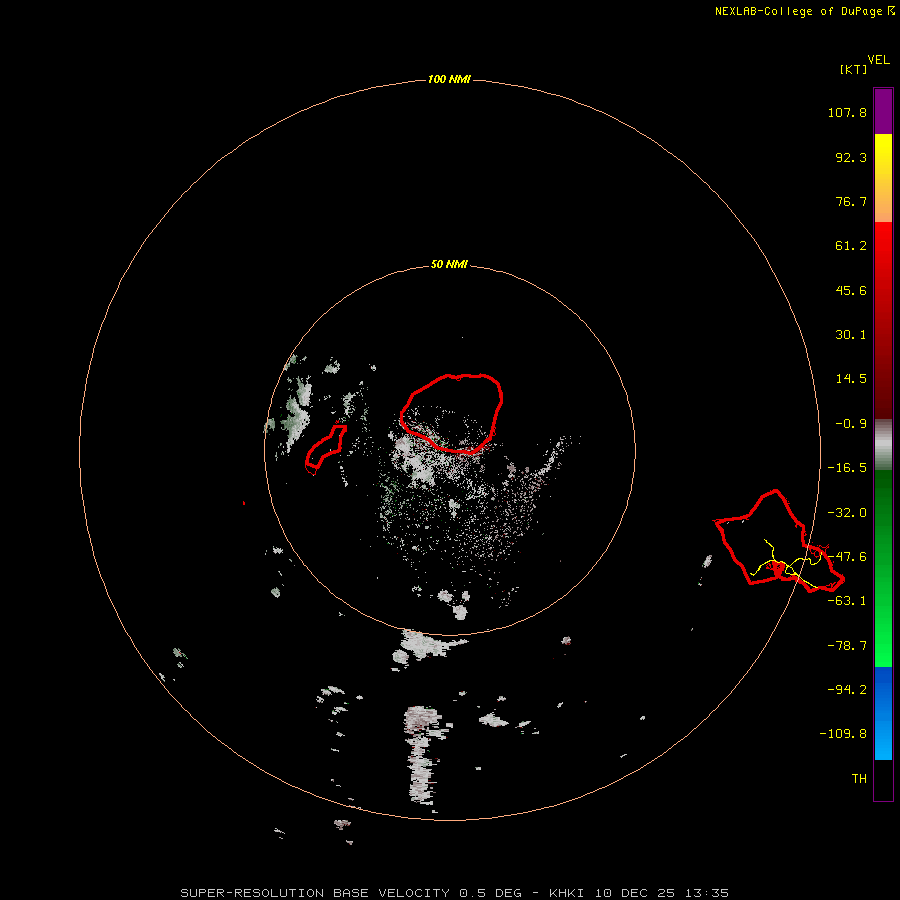Click the blue segment of color bar

point(883,713)
